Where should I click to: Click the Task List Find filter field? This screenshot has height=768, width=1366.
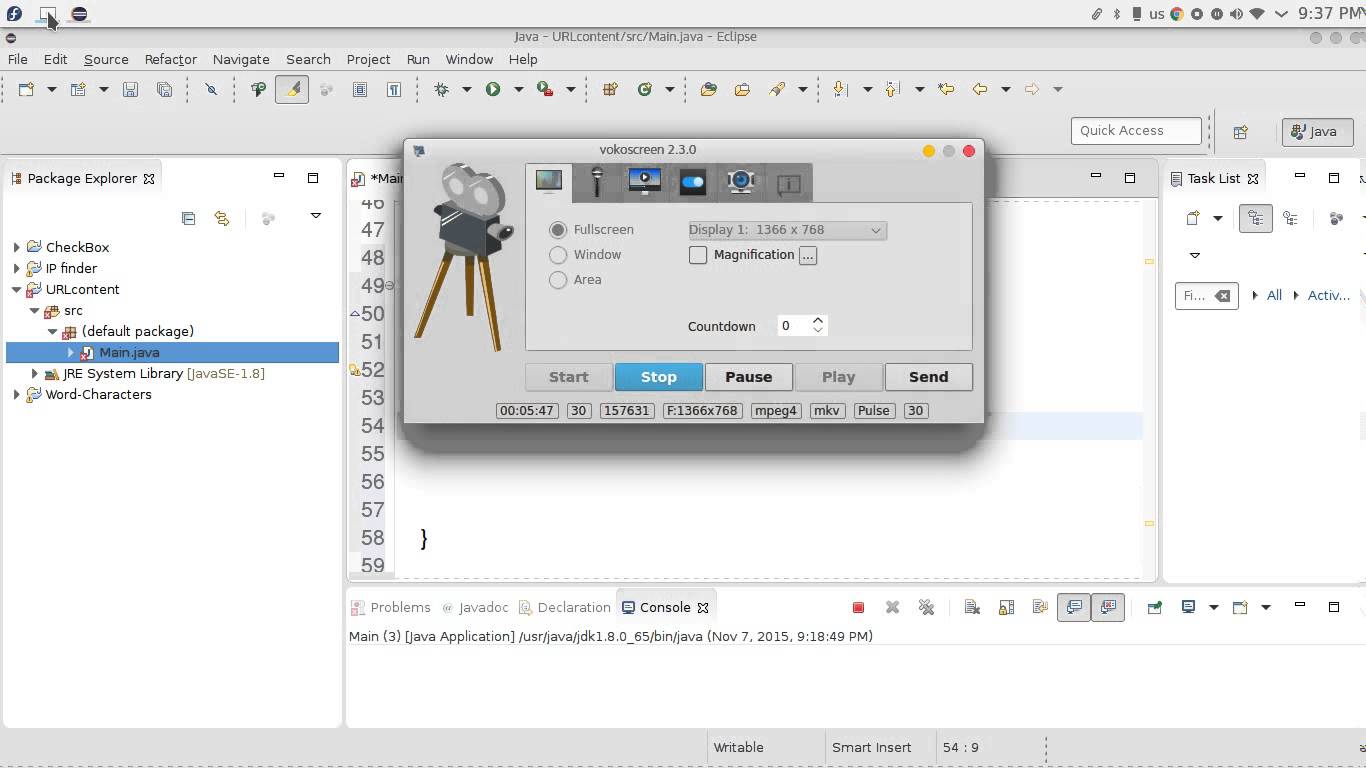click(1206, 295)
